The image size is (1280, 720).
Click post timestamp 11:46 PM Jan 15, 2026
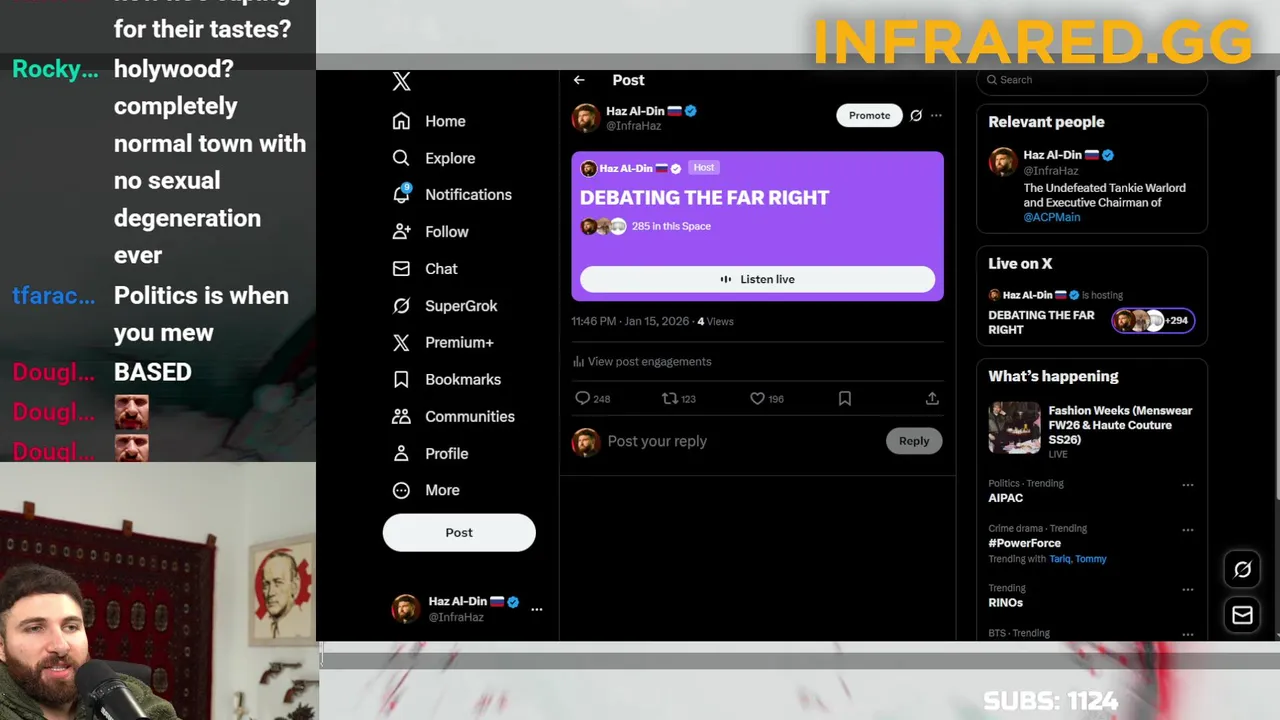[x=630, y=322]
